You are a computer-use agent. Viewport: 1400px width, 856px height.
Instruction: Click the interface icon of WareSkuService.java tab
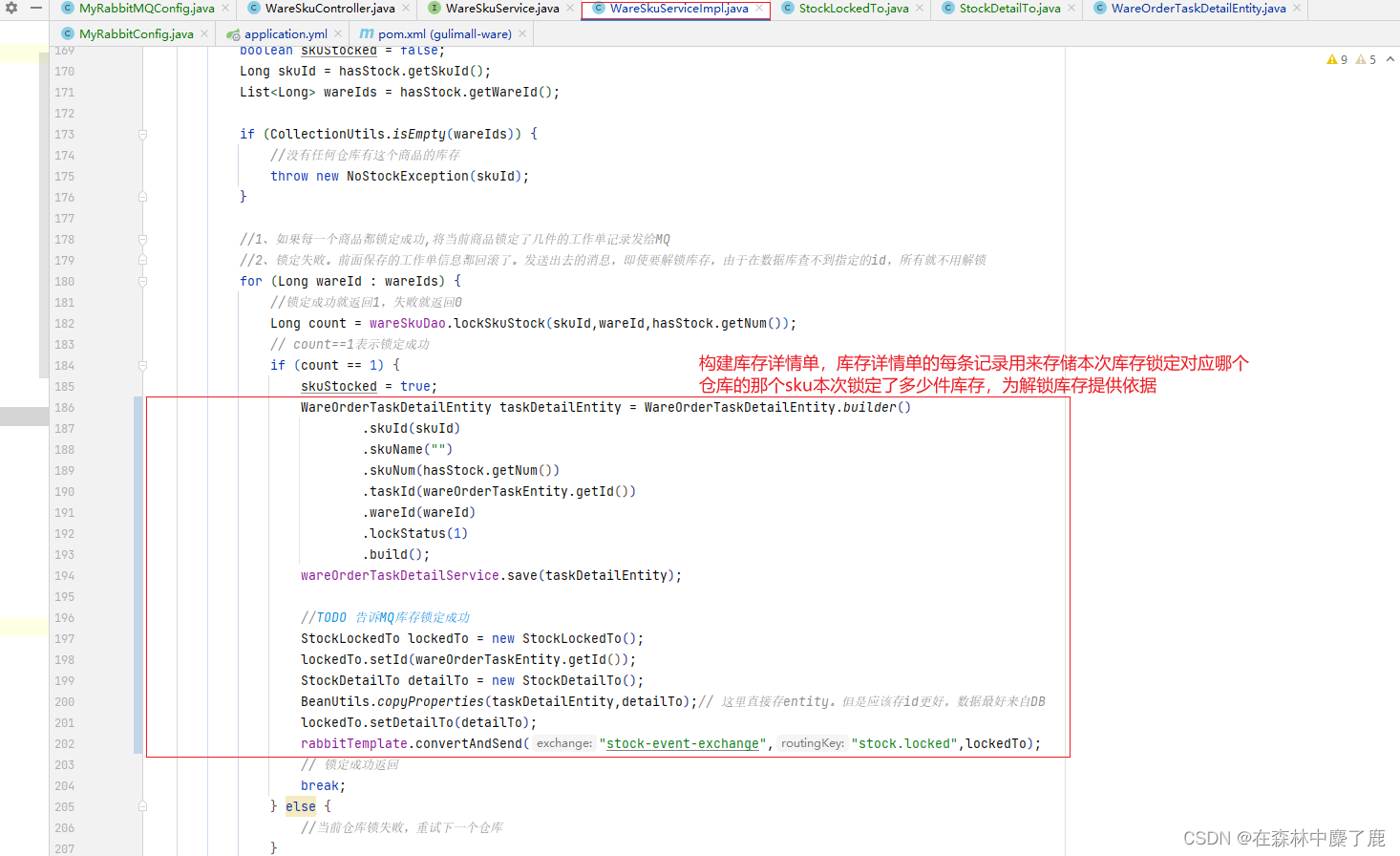click(435, 9)
